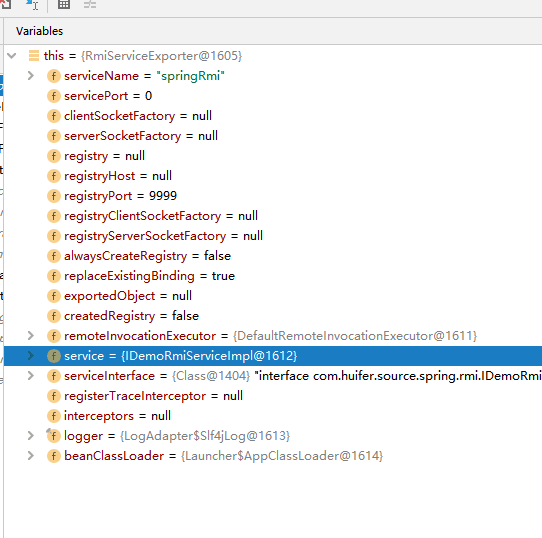Screen dimensions: 542x538
Task: Expand the beanClassLoader node
Action: click(31, 456)
